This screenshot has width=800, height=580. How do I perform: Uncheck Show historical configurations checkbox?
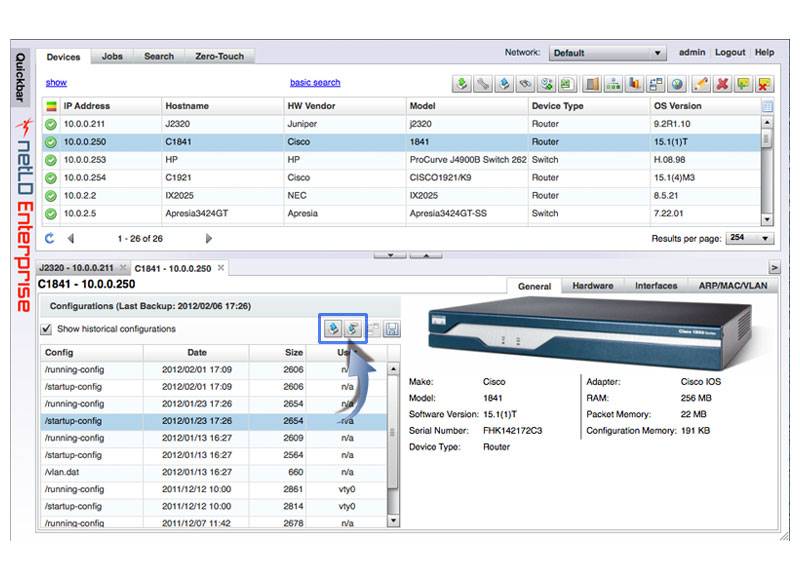pyautogui.click(x=46, y=329)
